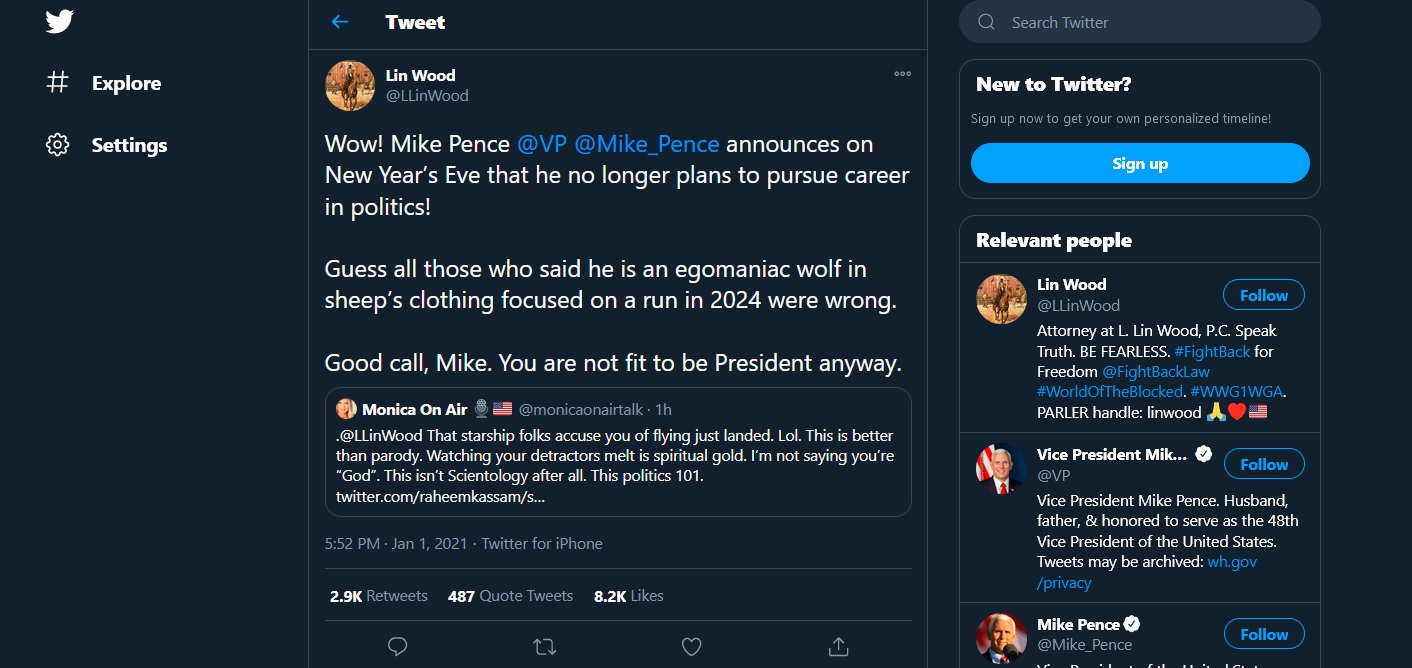This screenshot has width=1412, height=668.
Task: Like the tweet with the heart icon
Action: pyautogui.click(x=691, y=647)
